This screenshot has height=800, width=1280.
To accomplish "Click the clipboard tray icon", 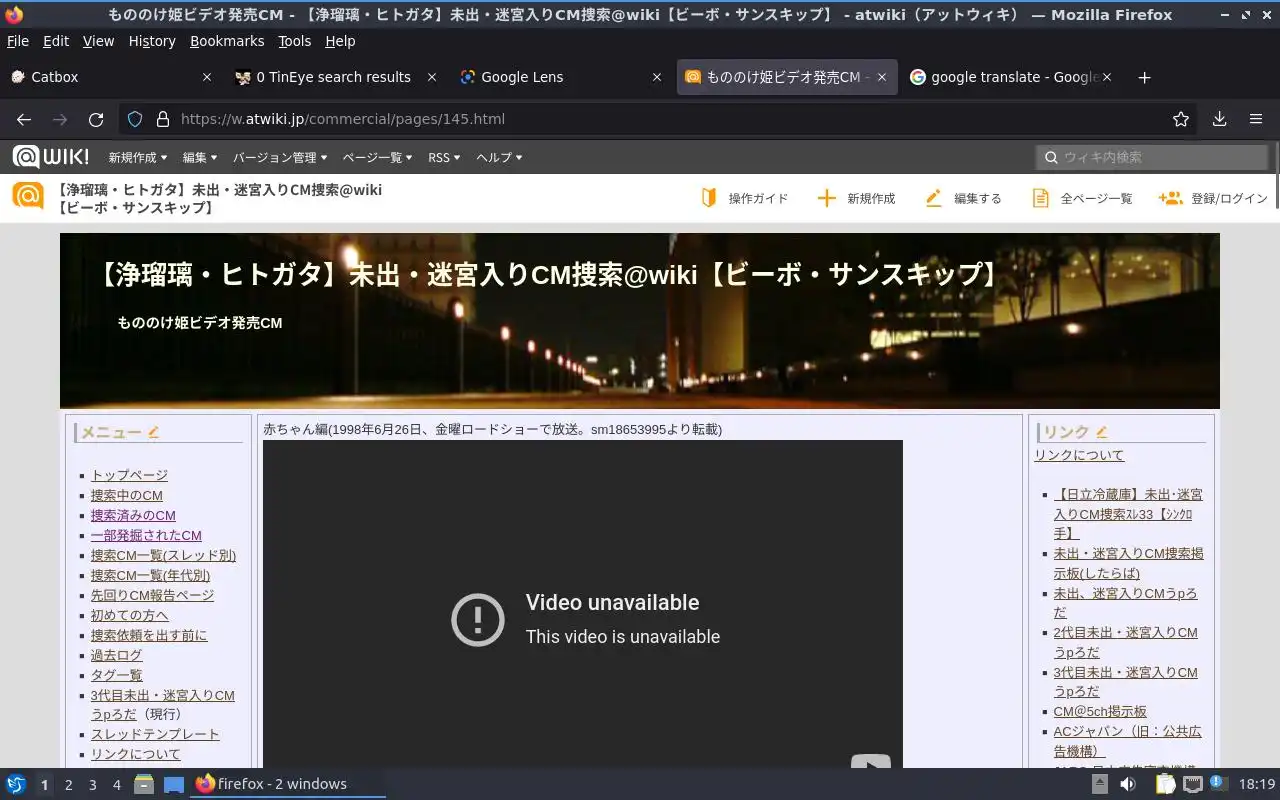I will point(1165,784).
